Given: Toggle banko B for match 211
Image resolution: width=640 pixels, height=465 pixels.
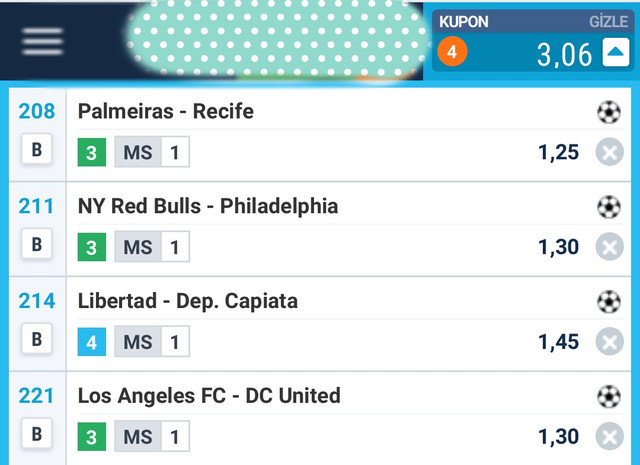Looking at the screenshot, I should tap(37, 244).
